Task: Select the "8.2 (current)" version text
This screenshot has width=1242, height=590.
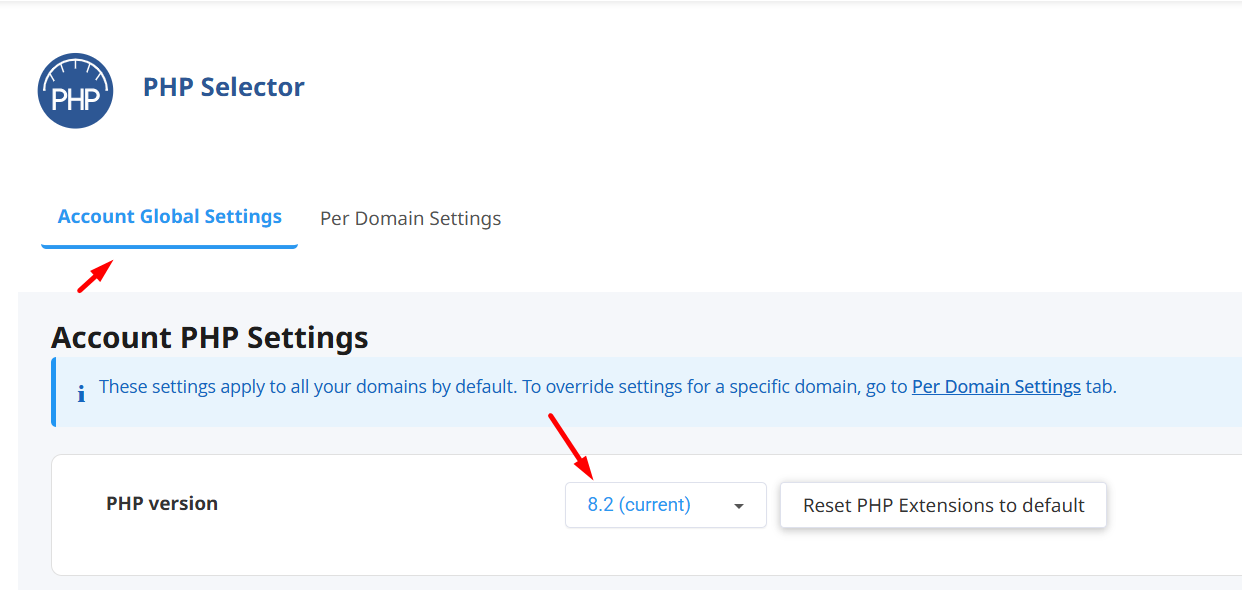Action: [638, 505]
